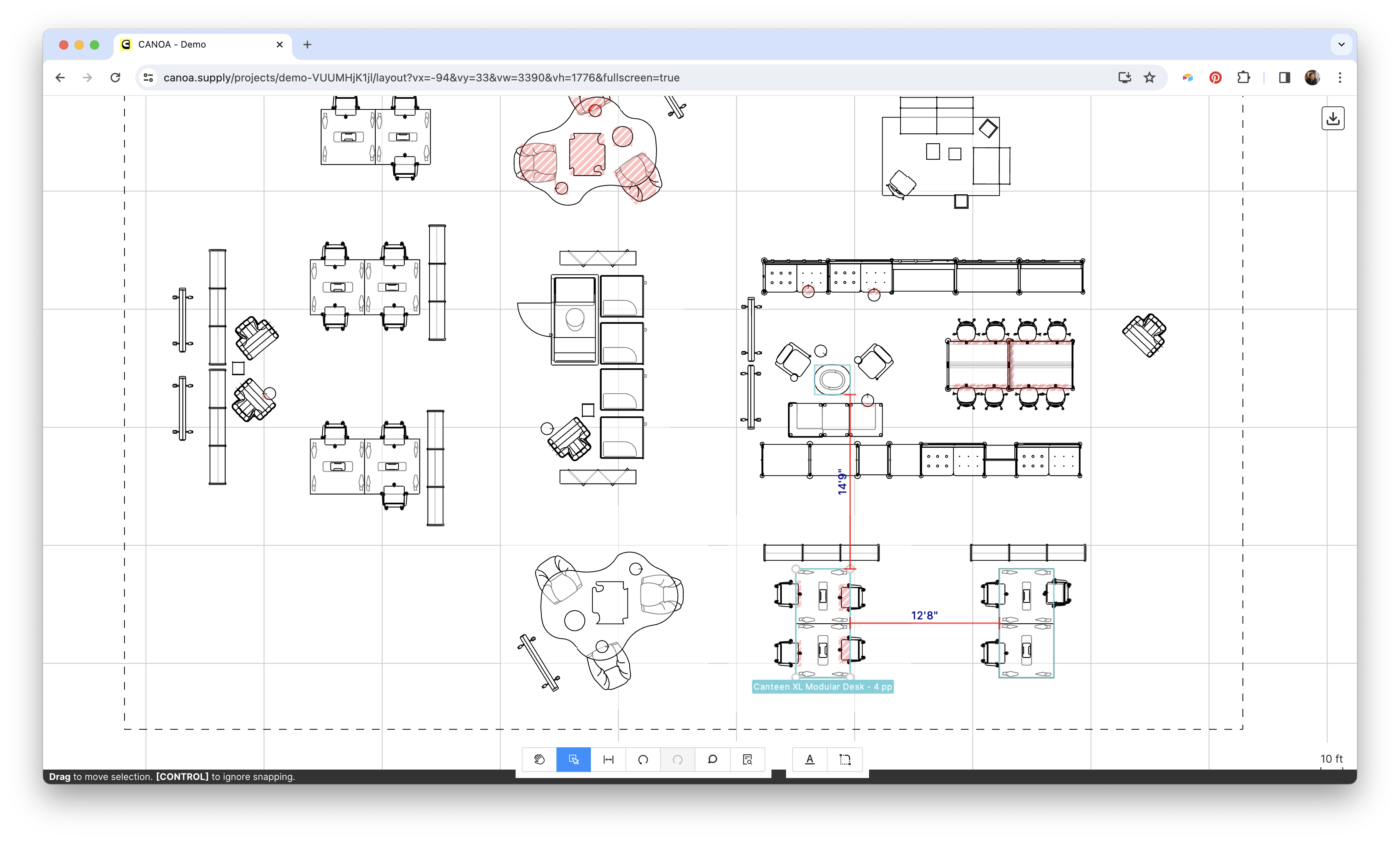1400x841 pixels.
Task: Open site information icon in address bar
Action: 149,78
